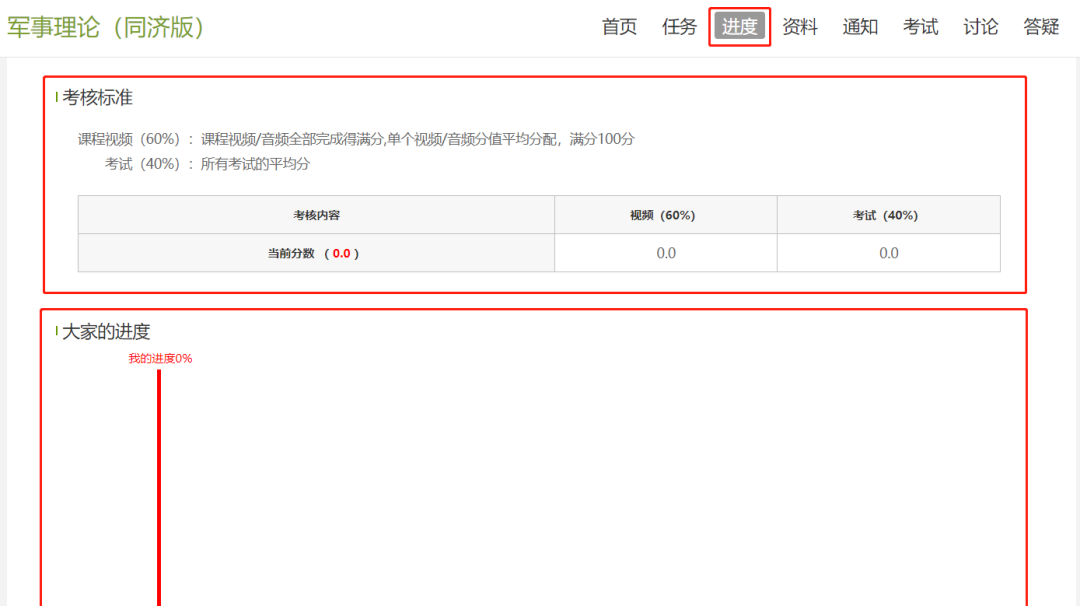Switch to the 任务 tab
The width and height of the screenshot is (1080, 606).
click(x=679, y=27)
